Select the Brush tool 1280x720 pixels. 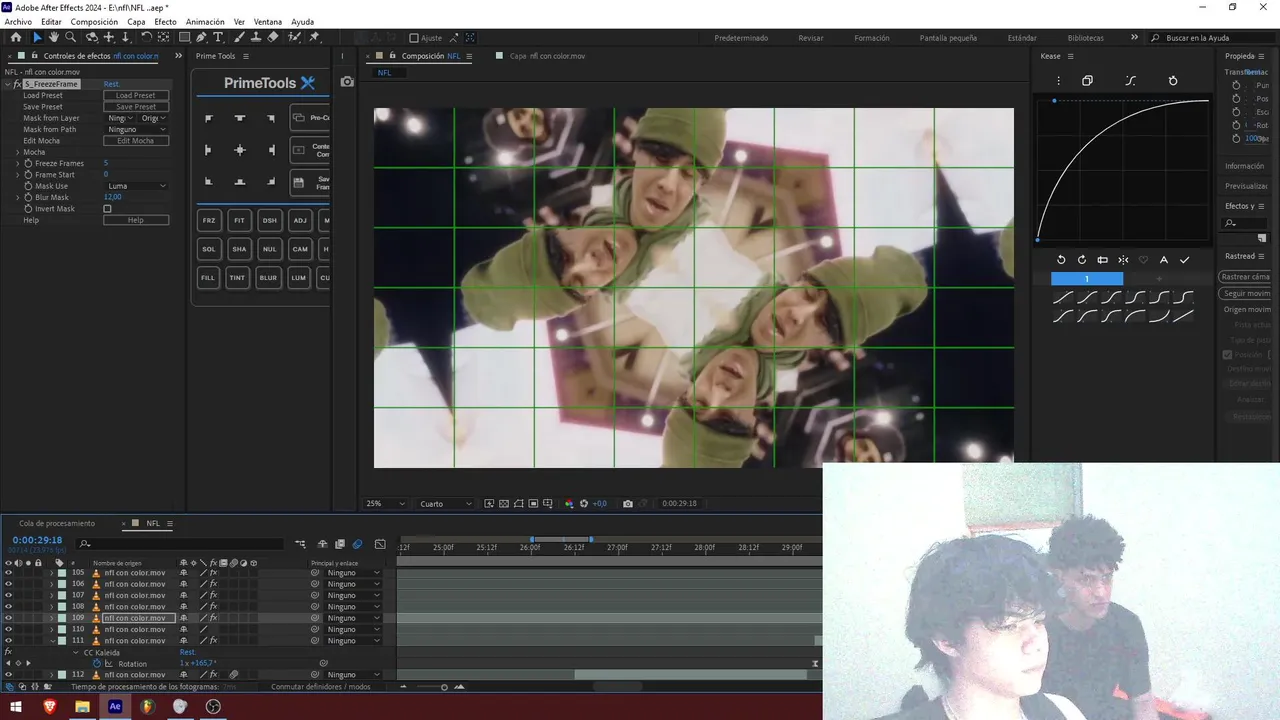(x=240, y=37)
